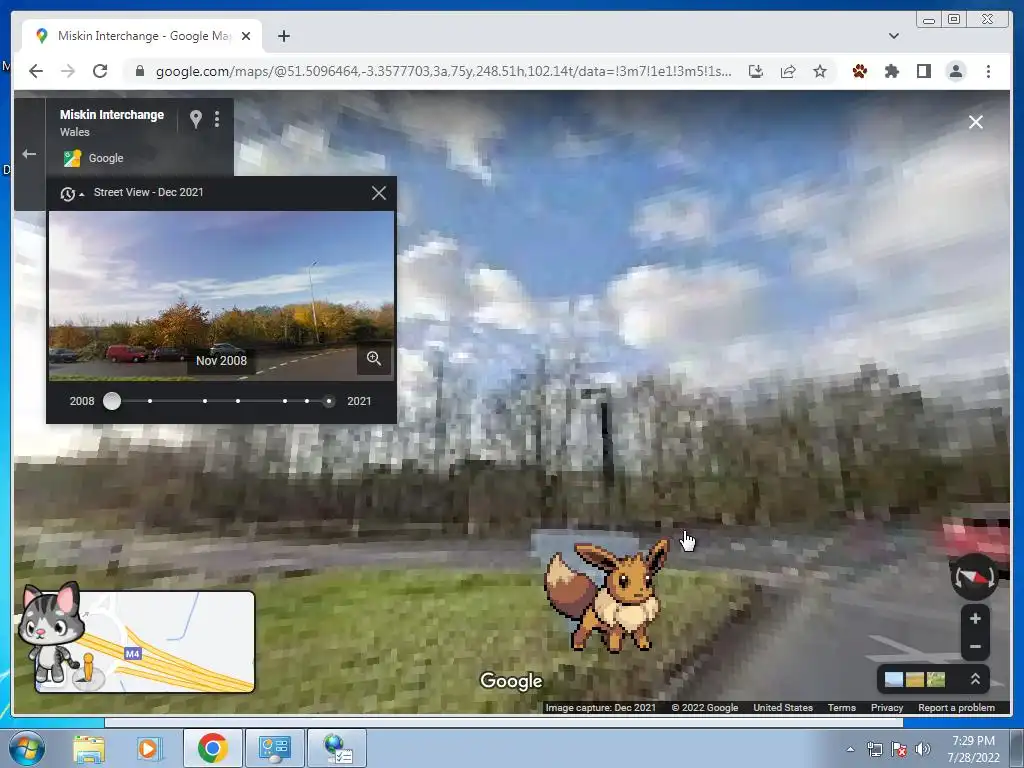1024x768 pixels.
Task: Toggle the browser side panel
Action: 924,71
